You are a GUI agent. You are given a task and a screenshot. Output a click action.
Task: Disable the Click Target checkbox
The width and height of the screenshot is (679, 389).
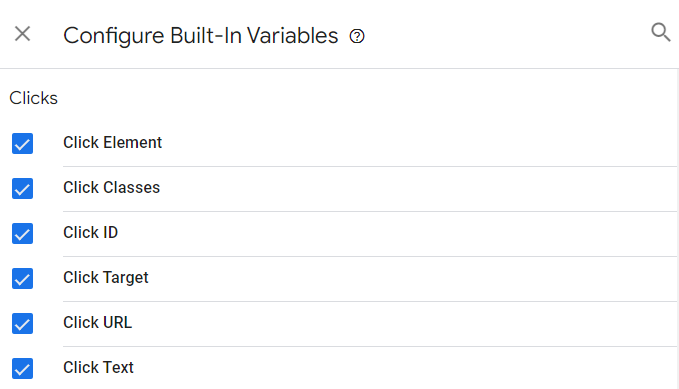23,279
